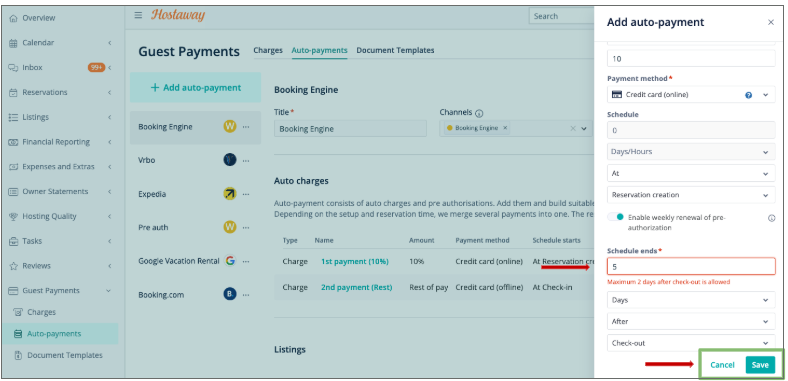Expand the Calendar sidebar menu chevron

[x=110, y=43]
